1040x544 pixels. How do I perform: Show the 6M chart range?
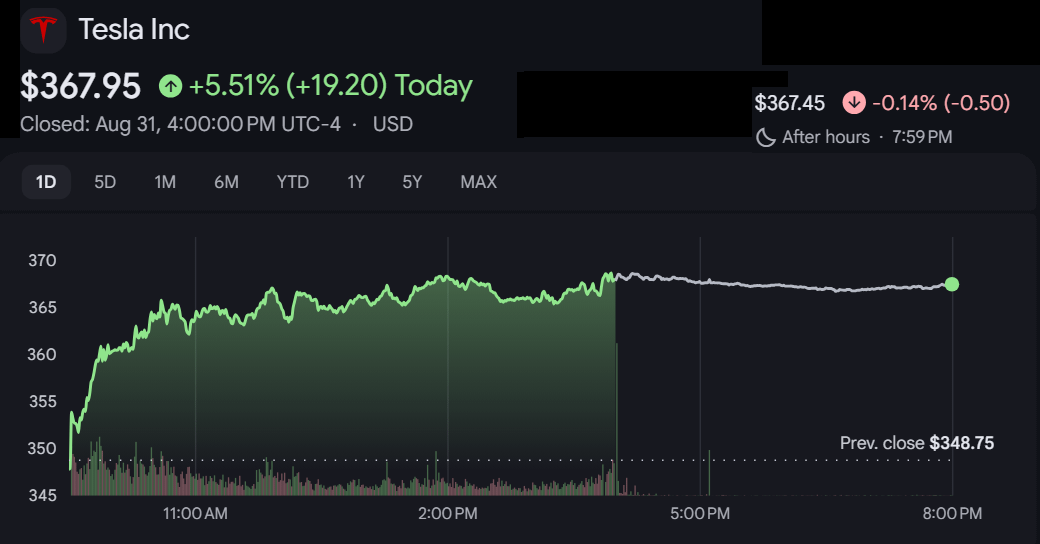[x=226, y=182]
